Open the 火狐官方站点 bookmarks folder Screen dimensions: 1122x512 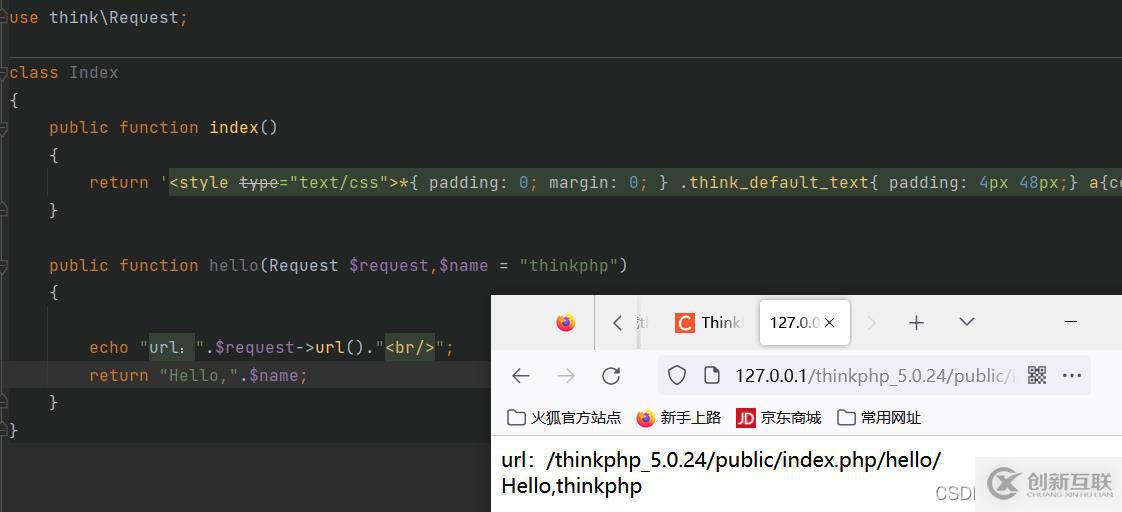565,418
